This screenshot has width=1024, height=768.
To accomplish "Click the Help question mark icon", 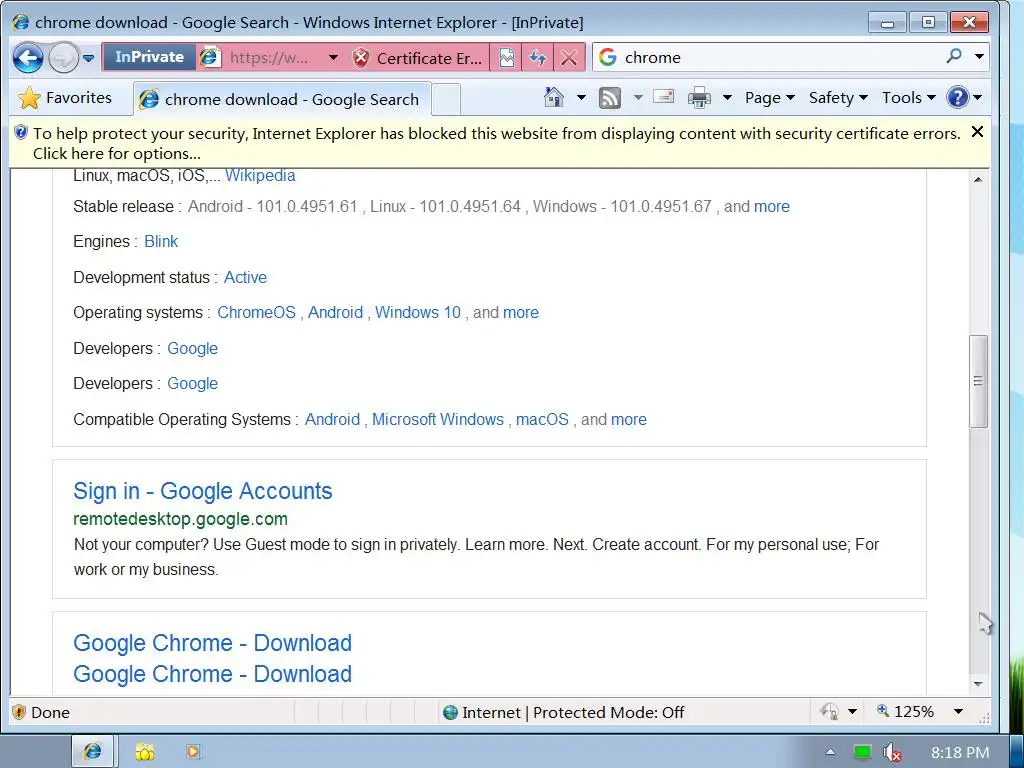I will tap(957, 98).
